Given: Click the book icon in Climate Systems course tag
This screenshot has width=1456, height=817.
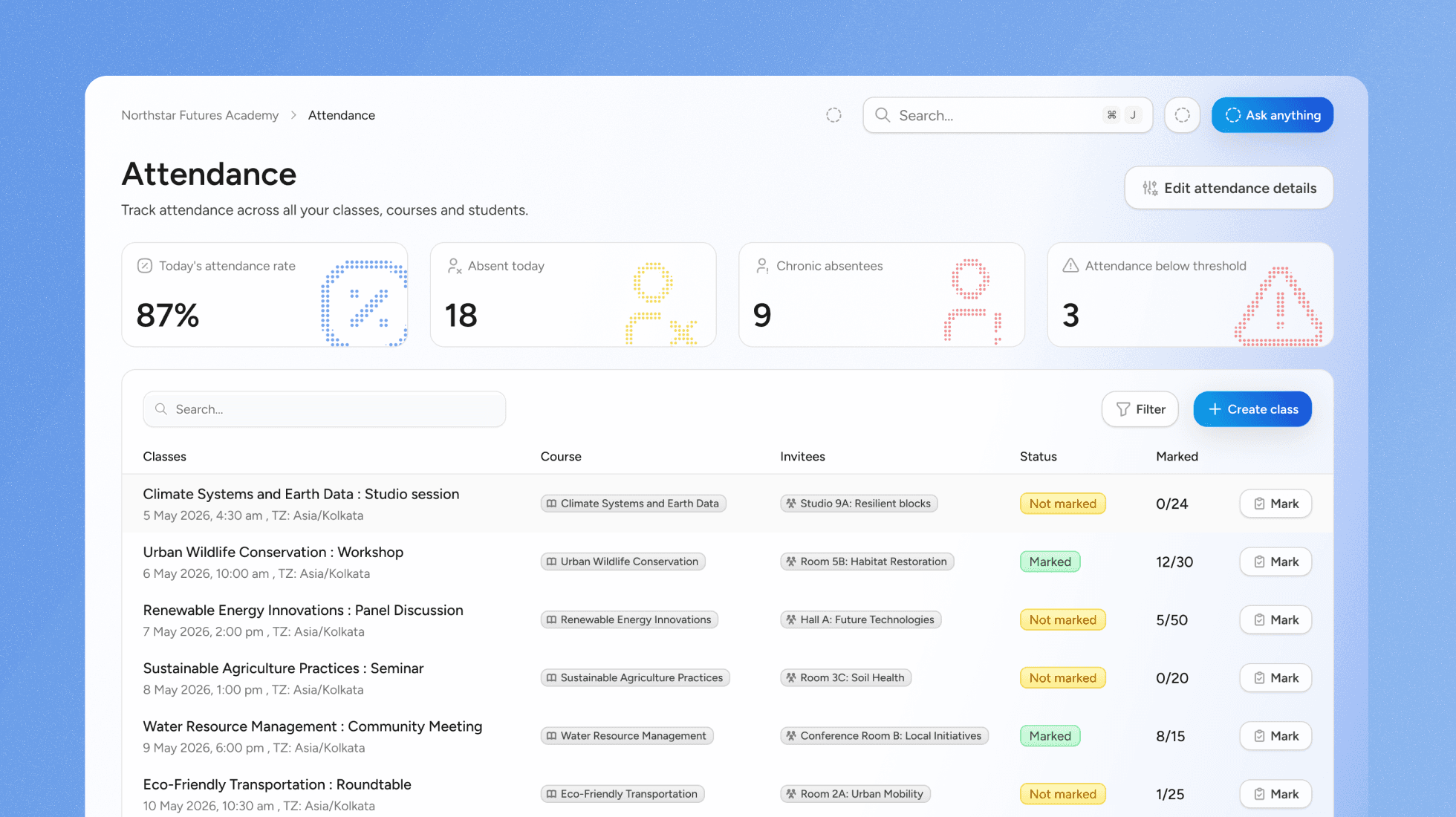Looking at the screenshot, I should click(x=551, y=504).
